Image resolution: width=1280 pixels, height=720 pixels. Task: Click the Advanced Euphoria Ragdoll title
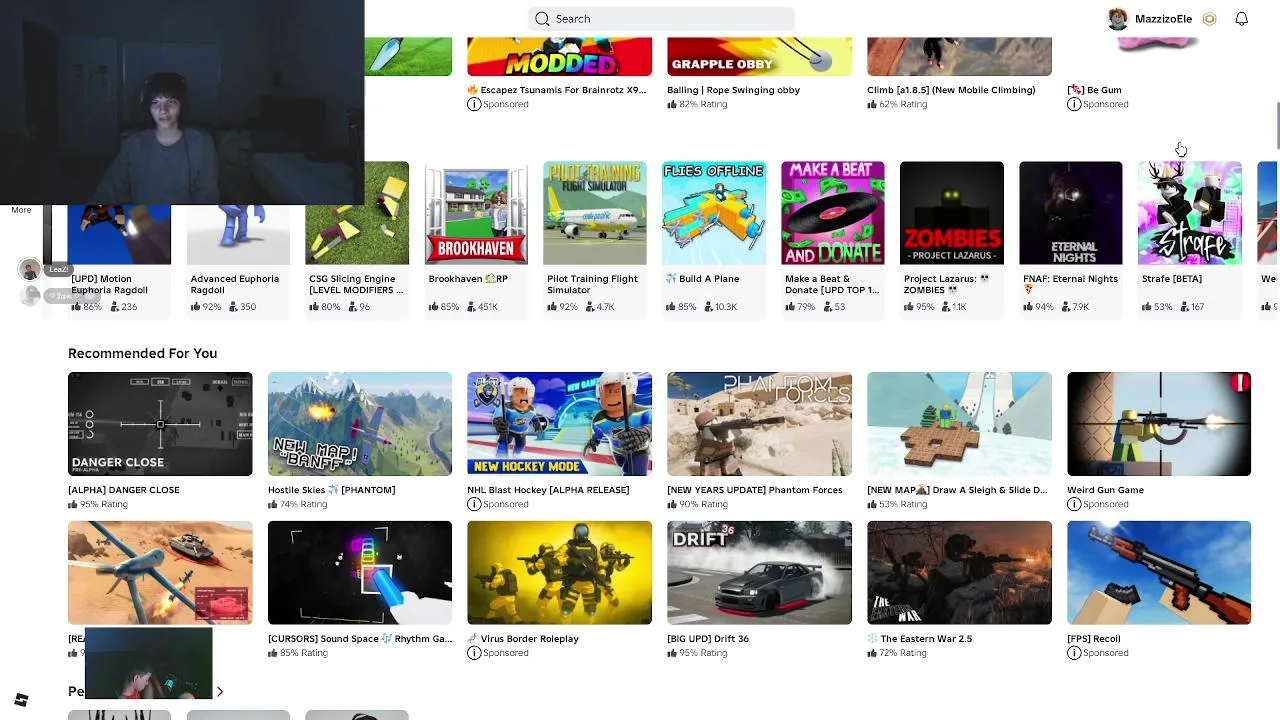coord(235,285)
